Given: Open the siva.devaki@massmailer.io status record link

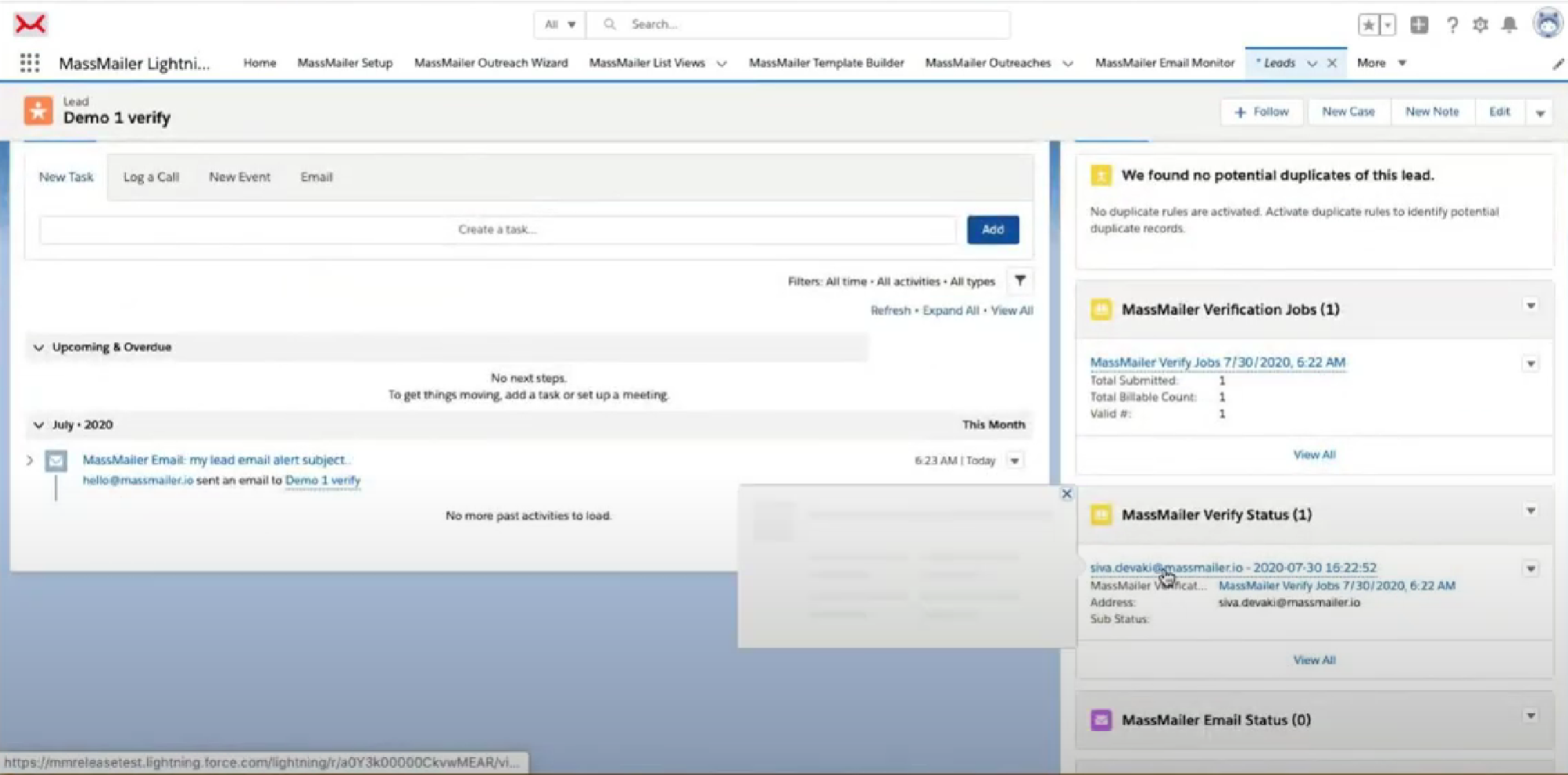Looking at the screenshot, I should [1233, 567].
